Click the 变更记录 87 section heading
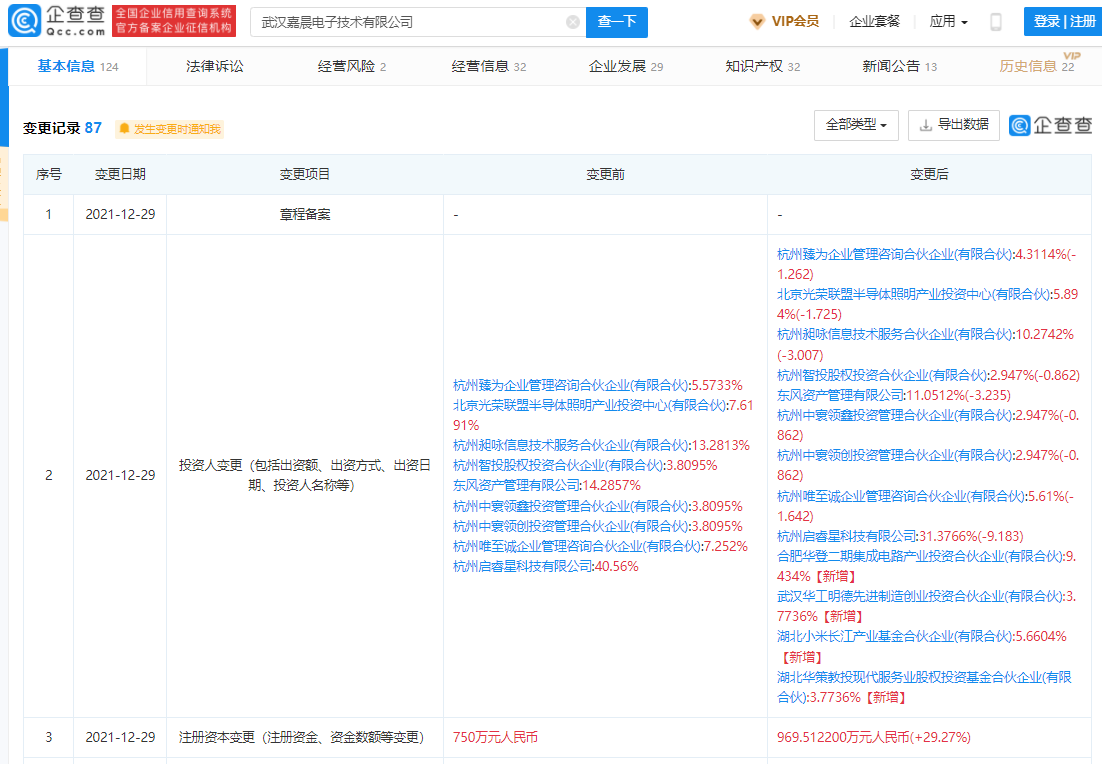The height and width of the screenshot is (764, 1102). point(63,128)
